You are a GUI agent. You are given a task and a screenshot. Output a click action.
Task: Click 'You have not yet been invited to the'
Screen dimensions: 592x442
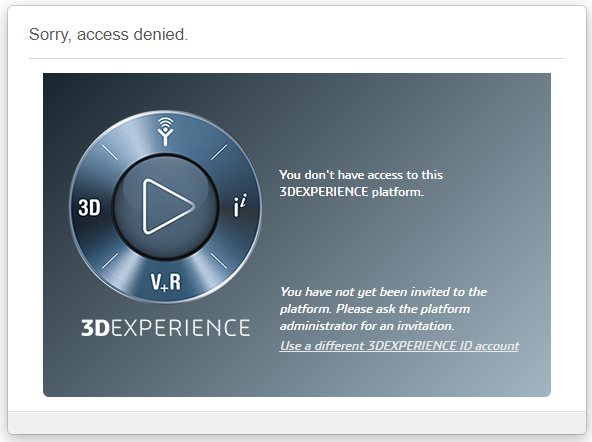[x=384, y=292]
